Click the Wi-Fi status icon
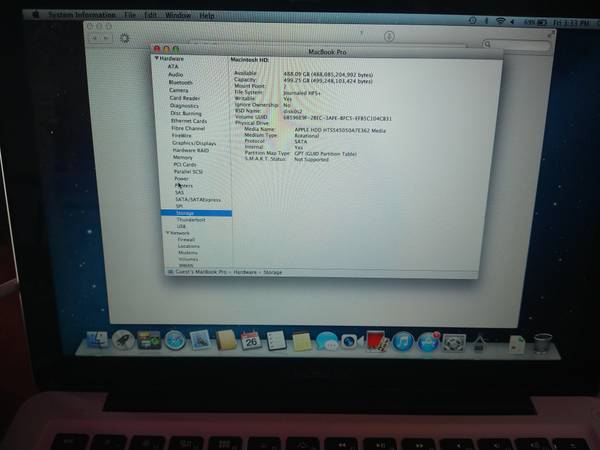 pyautogui.click(x=500, y=19)
